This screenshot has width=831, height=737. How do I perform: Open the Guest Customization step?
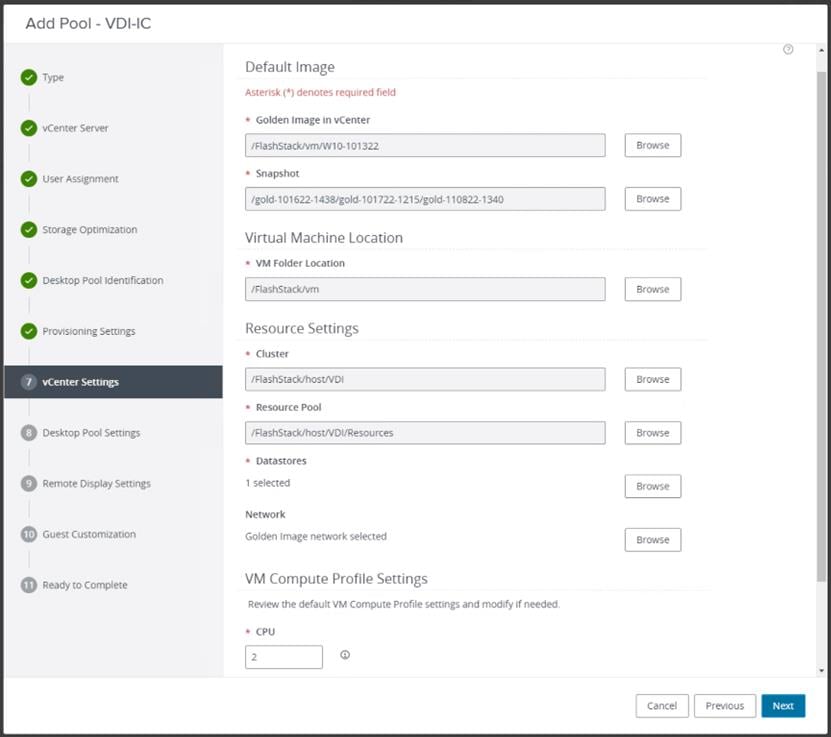pyautogui.click(x=88, y=534)
